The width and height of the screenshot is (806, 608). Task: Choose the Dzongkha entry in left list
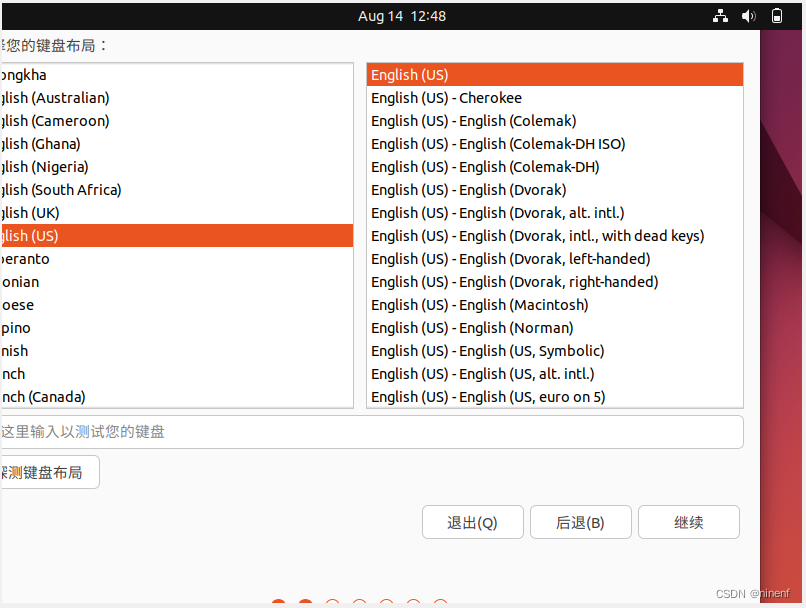point(177,75)
